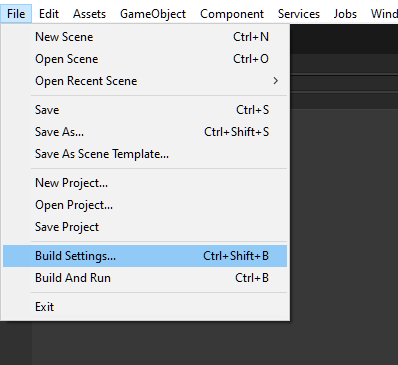Start a New Project...
Viewport: 398px width, 365px height.
[145, 183]
